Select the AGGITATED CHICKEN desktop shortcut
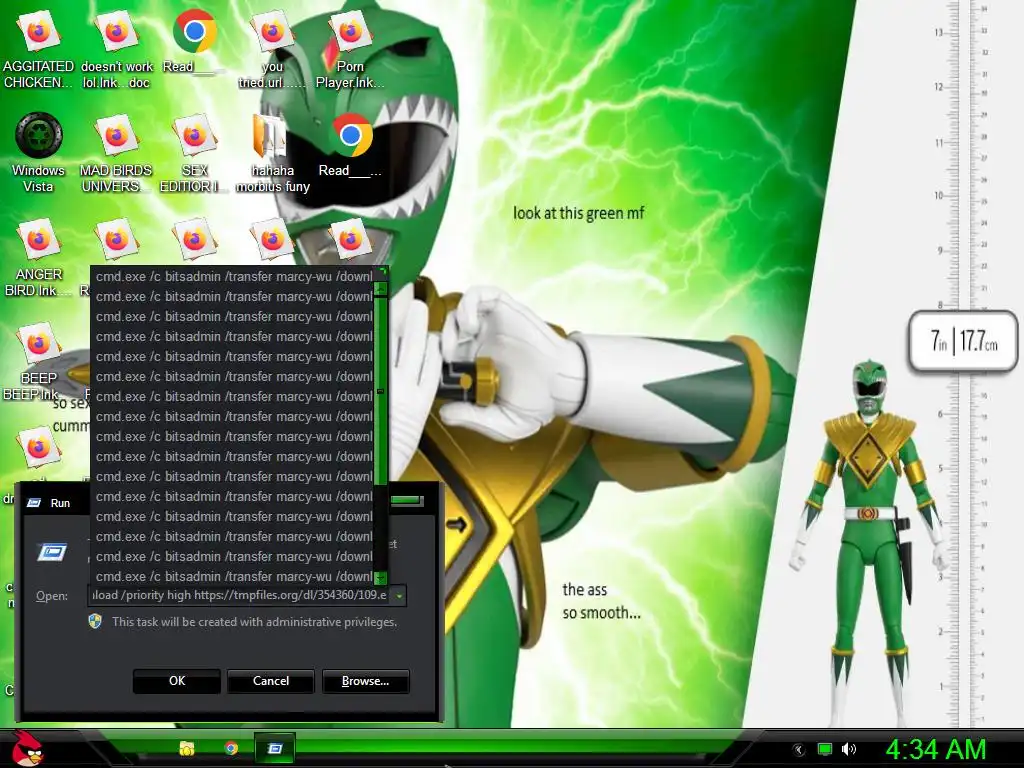This screenshot has height=768, width=1024. point(38,51)
